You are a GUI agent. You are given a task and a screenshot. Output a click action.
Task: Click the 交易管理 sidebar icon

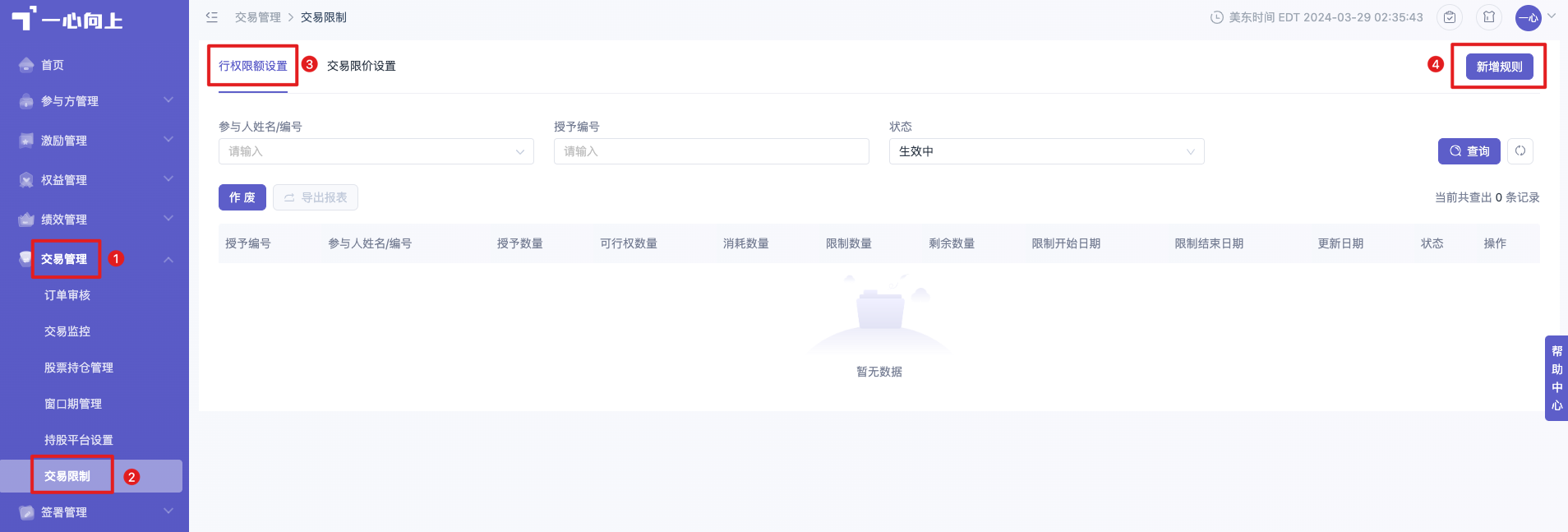click(x=25, y=259)
